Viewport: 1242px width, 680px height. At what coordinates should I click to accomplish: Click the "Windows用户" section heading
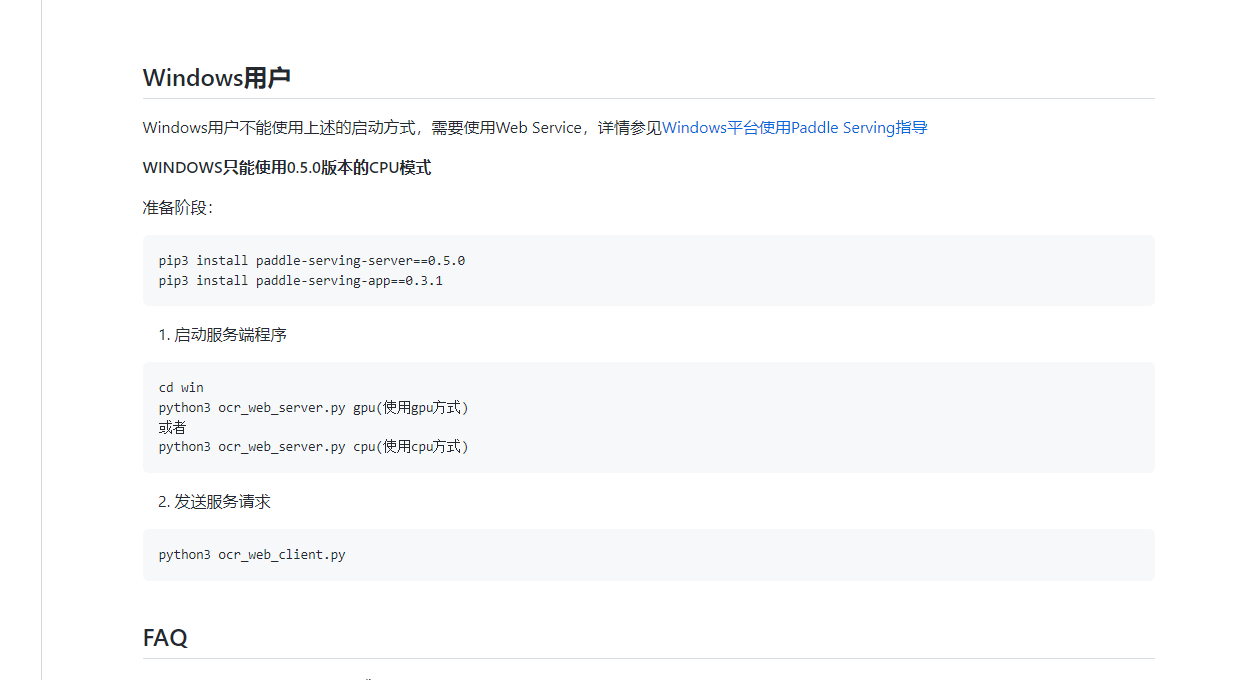(216, 77)
